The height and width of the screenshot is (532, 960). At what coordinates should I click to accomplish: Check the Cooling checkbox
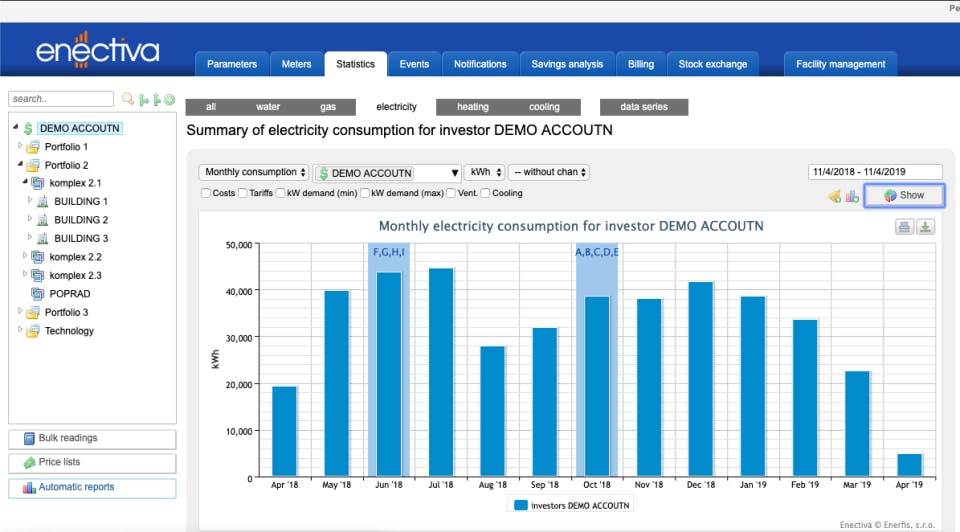(486, 193)
